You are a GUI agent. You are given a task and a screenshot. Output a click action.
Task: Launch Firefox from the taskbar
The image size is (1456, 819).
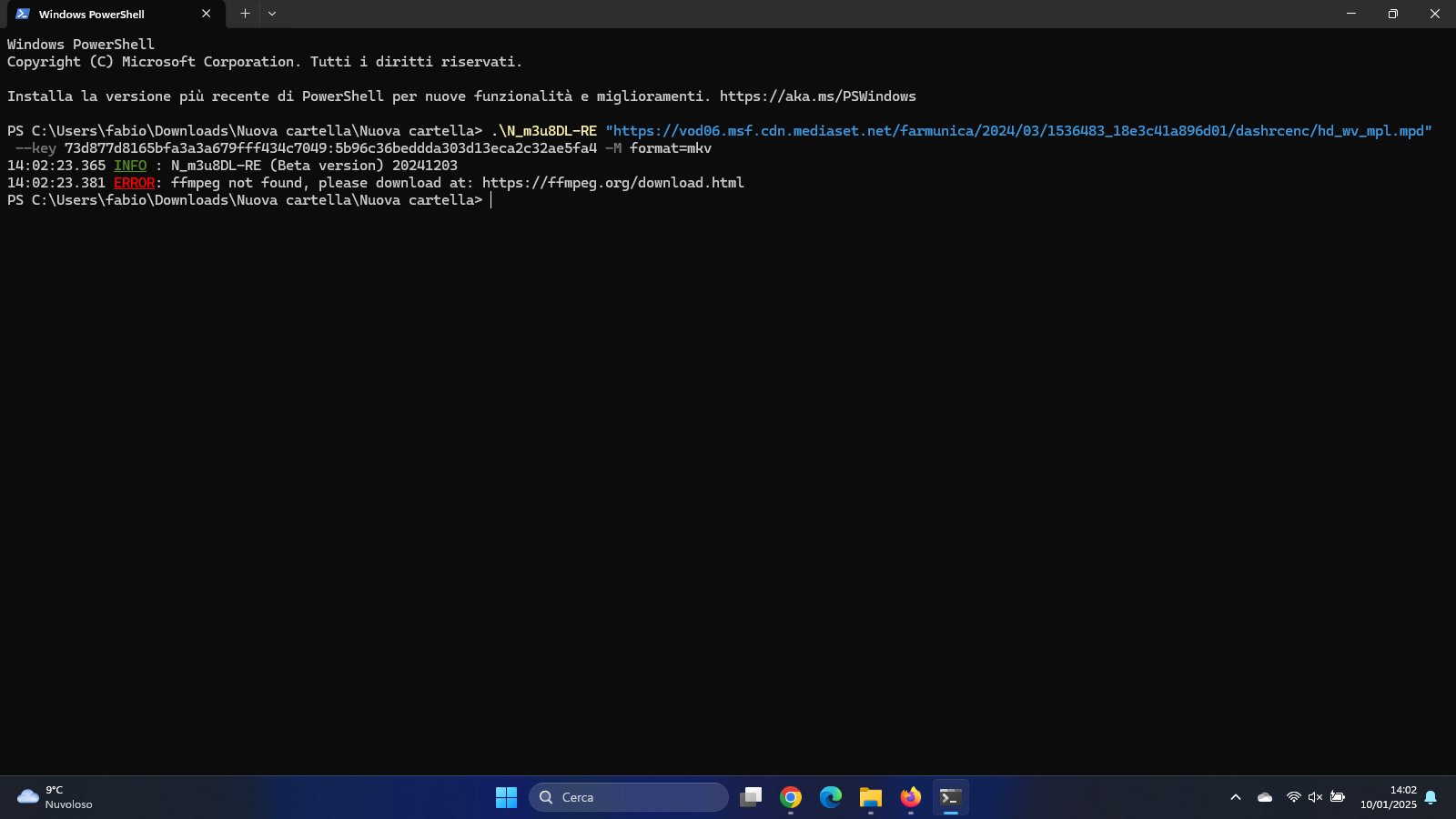pos(911,797)
